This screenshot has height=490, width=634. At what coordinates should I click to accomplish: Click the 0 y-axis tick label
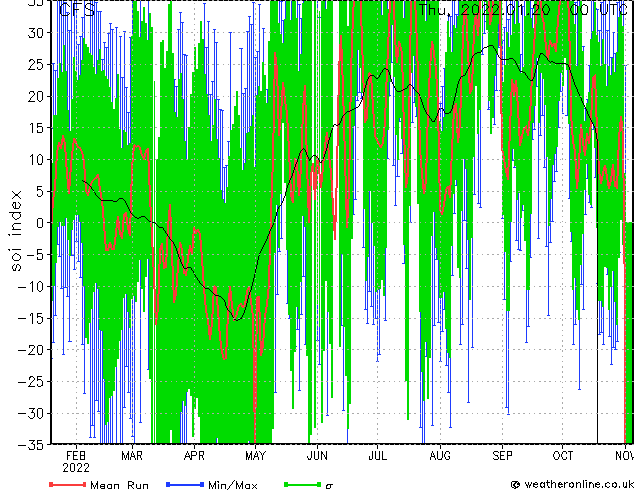tap(39, 223)
